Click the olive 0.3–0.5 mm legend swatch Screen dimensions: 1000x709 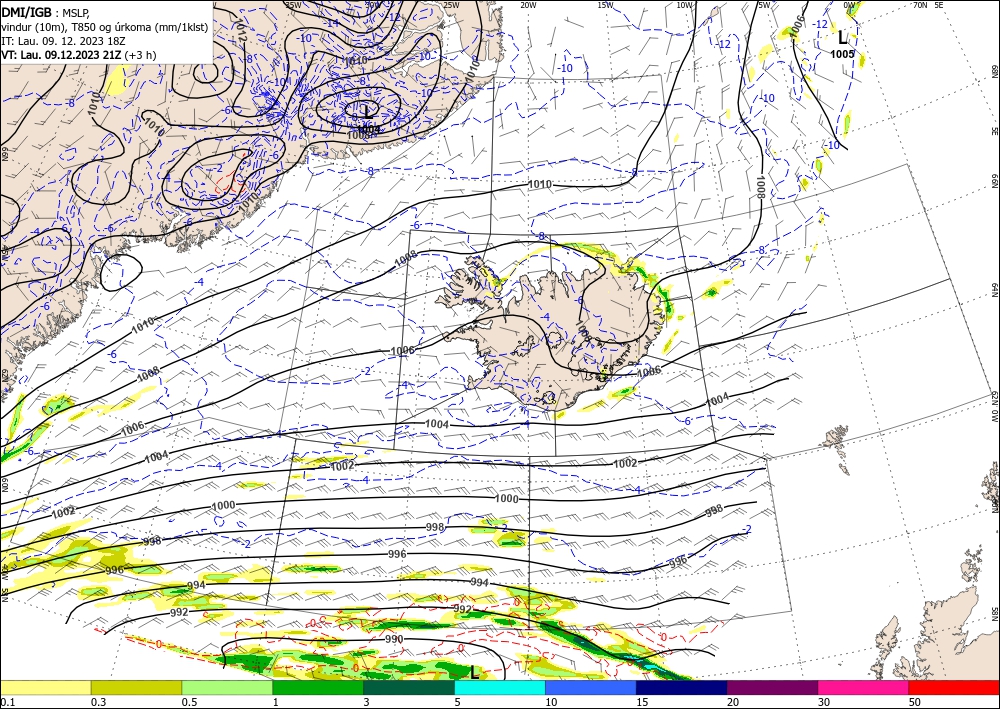tap(136, 687)
